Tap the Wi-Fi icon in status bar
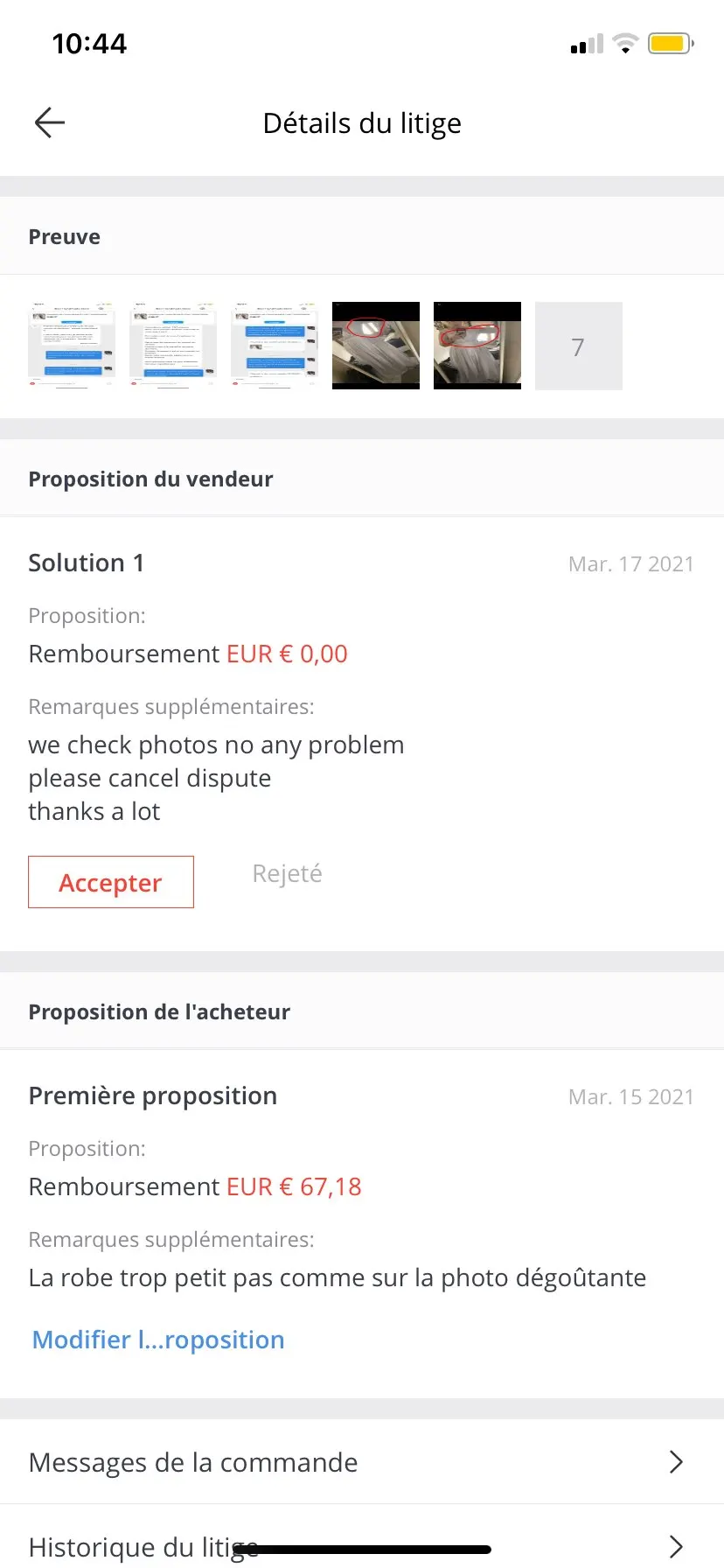Image resolution: width=724 pixels, height=1568 pixels. [625, 44]
